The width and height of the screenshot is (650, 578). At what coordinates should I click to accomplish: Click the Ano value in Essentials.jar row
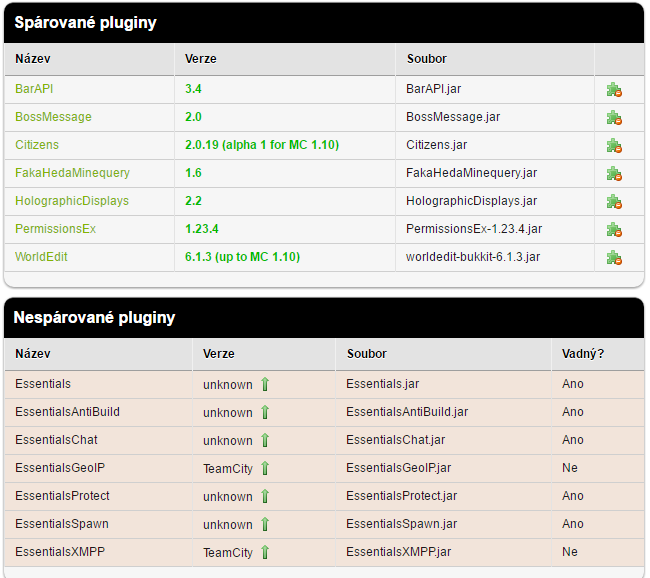tap(572, 384)
